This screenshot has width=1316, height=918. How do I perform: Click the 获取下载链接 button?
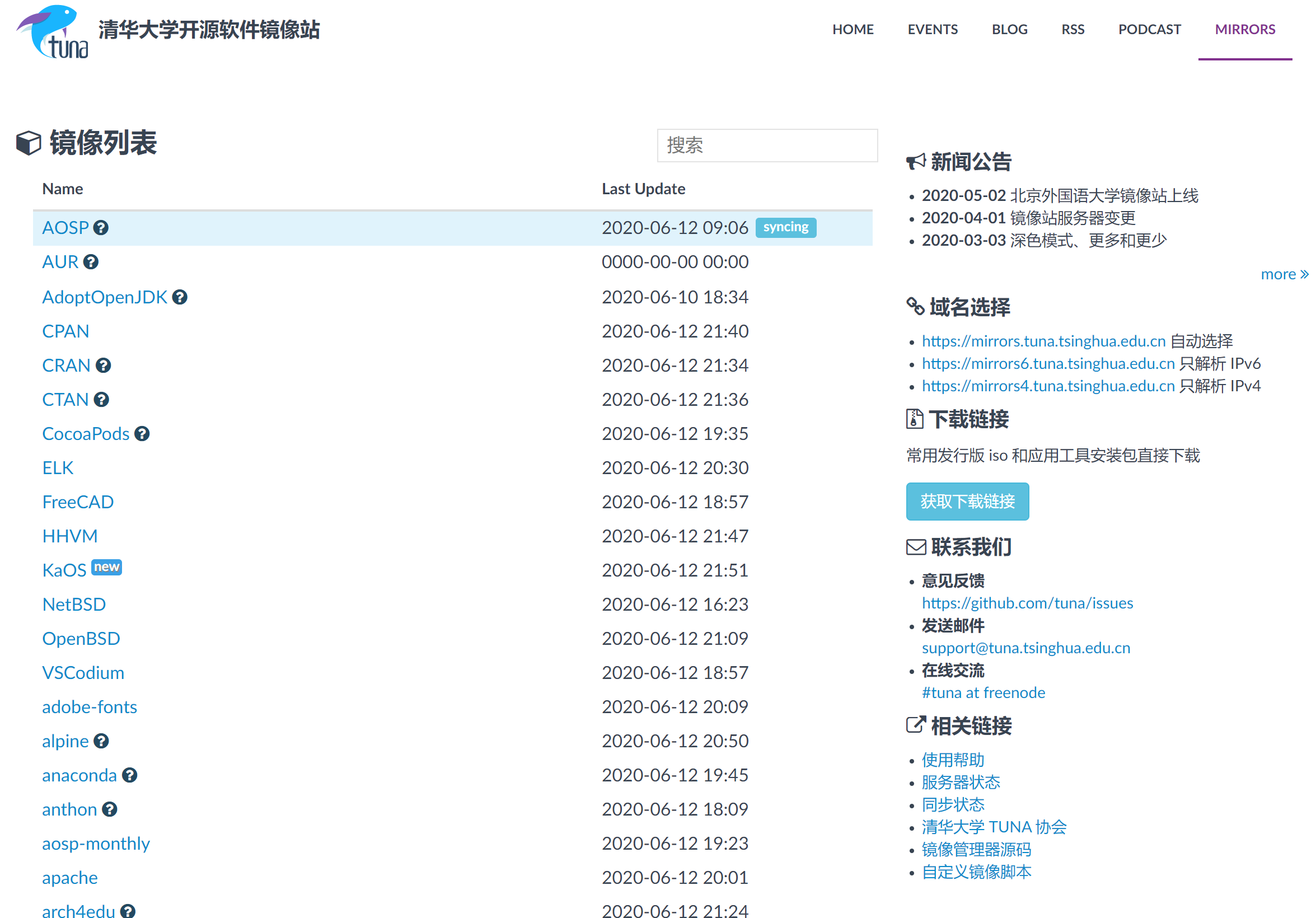(967, 502)
